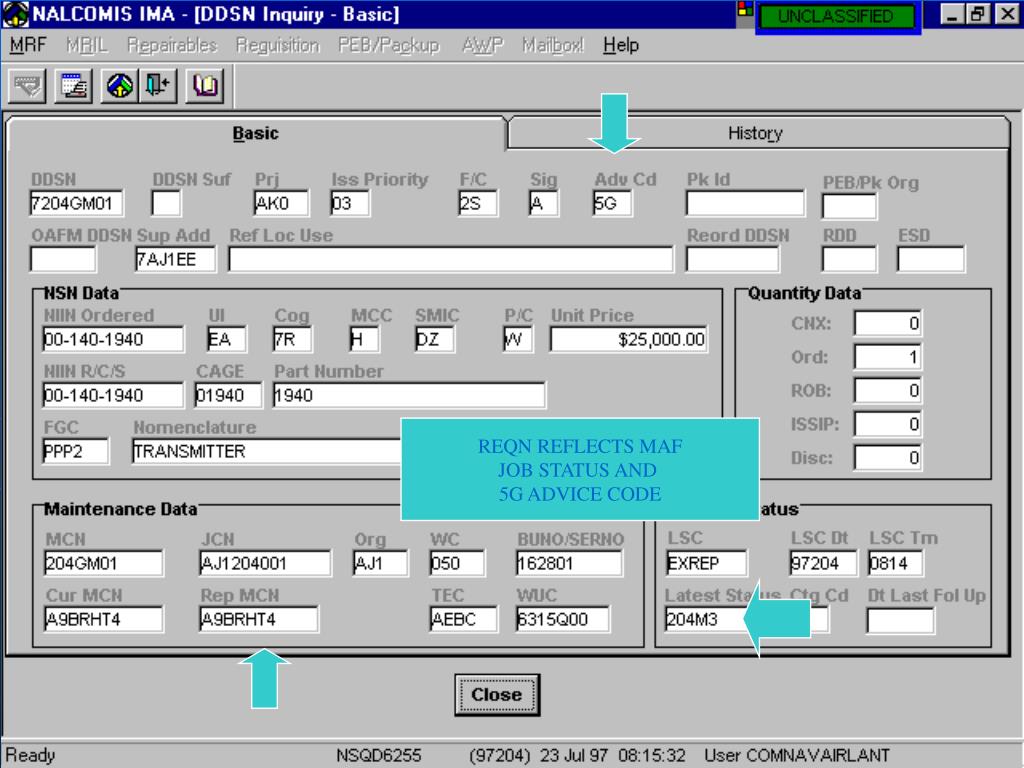Click the small colored squares icon beside UNCLASSIFIED
The width and height of the screenshot is (1024, 768).
point(744,9)
